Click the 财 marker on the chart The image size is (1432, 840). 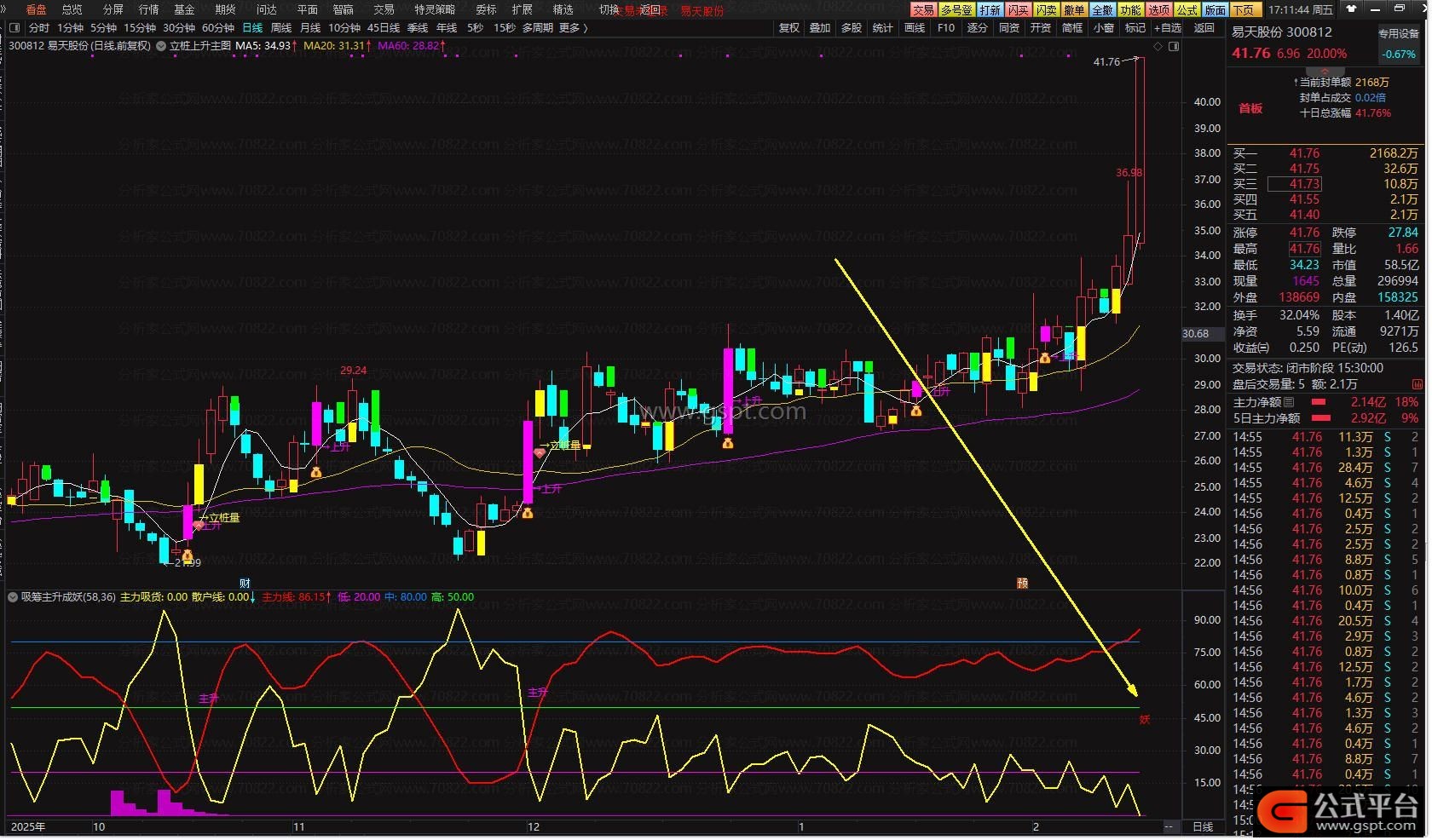[245, 584]
